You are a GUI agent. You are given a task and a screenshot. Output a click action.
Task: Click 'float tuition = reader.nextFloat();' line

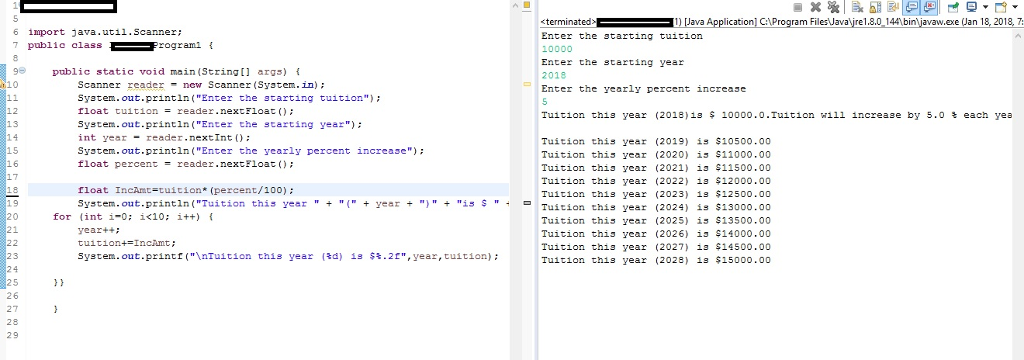[185, 111]
